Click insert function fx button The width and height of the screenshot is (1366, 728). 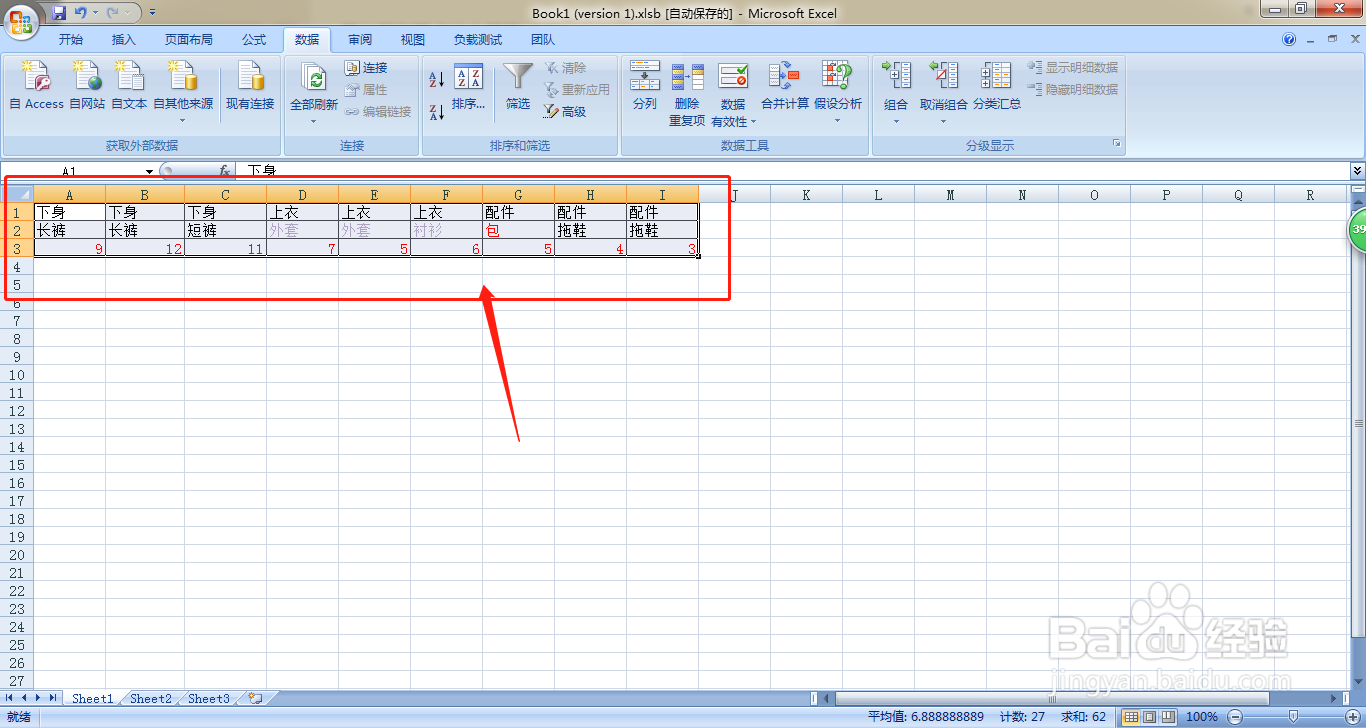pos(225,171)
